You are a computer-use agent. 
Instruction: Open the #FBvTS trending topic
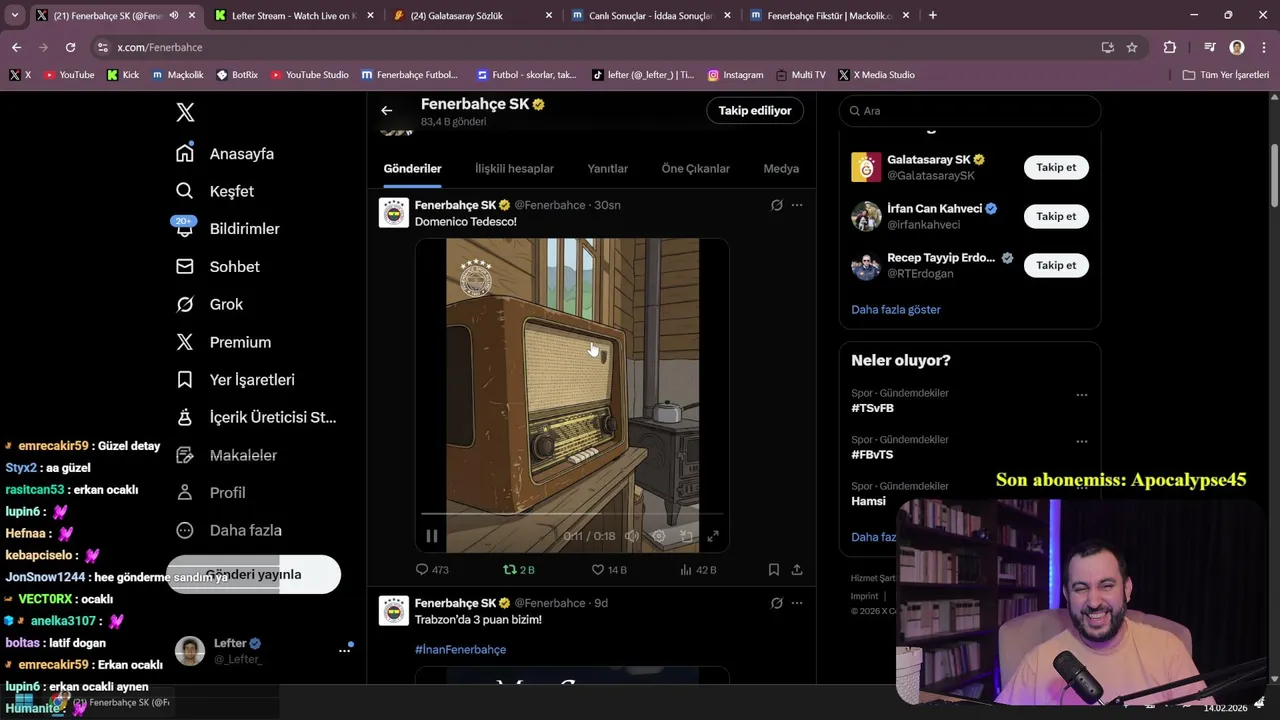coord(872,454)
